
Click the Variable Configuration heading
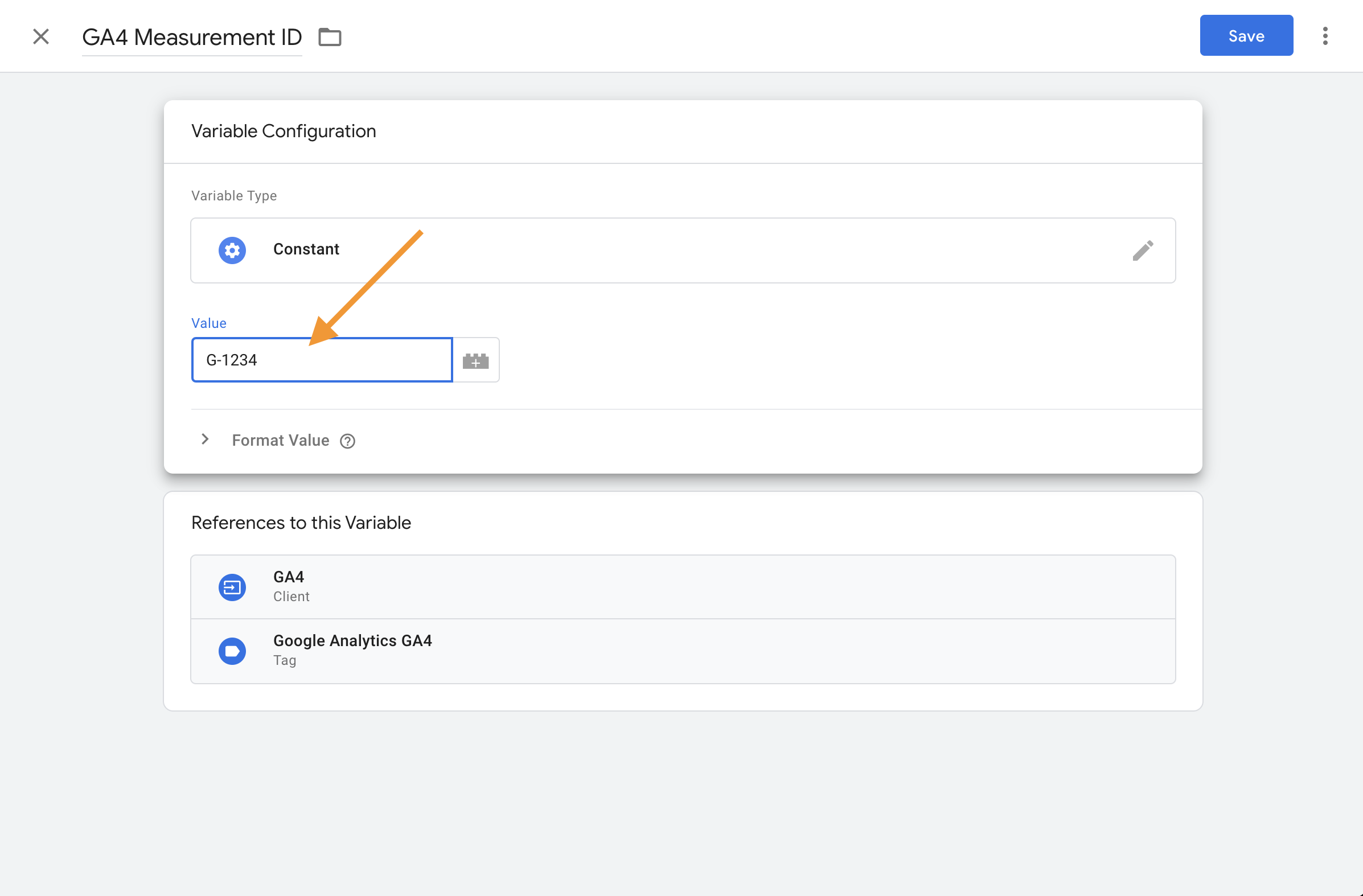point(284,131)
